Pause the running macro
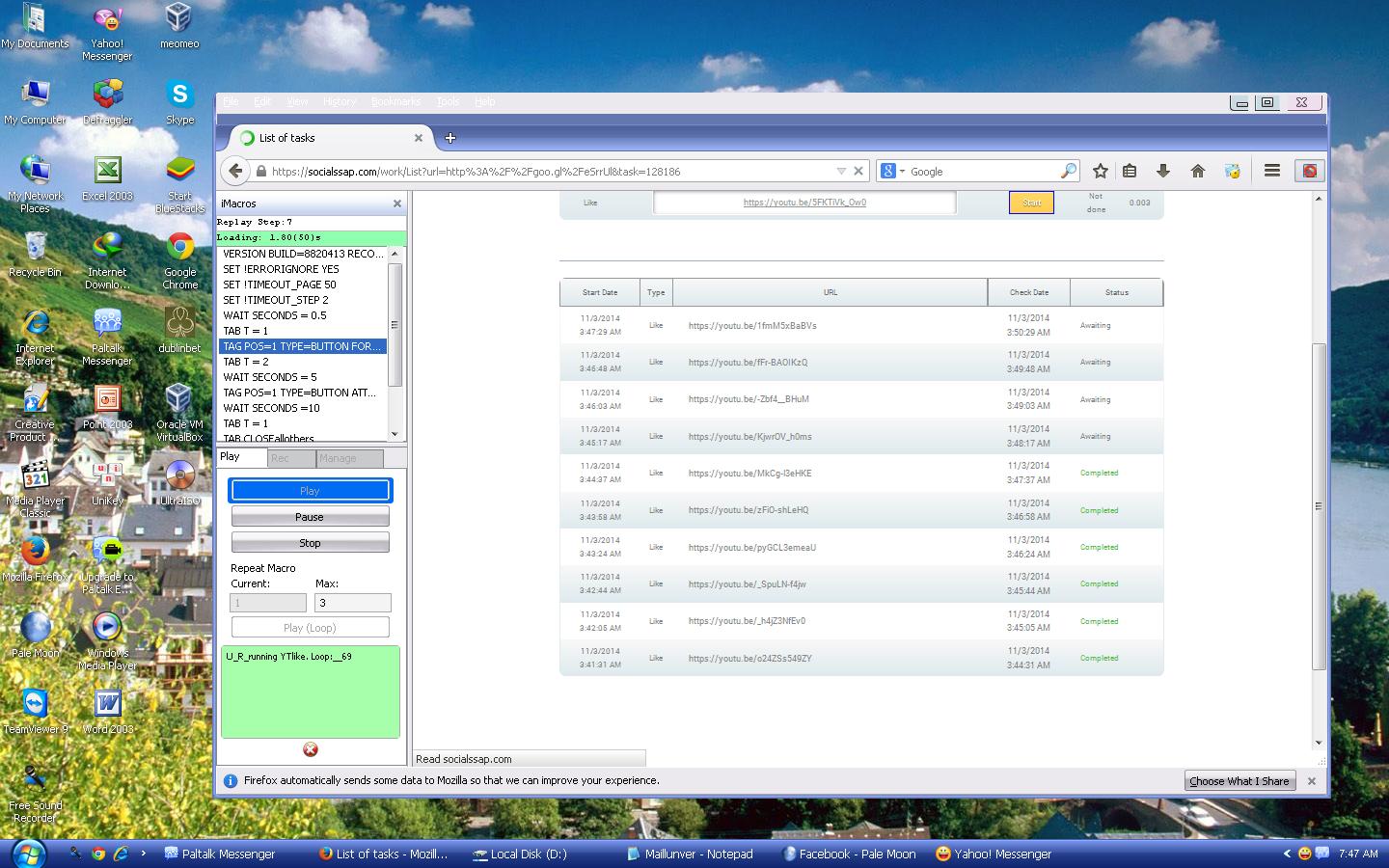The width and height of the screenshot is (1389, 868). point(310,517)
